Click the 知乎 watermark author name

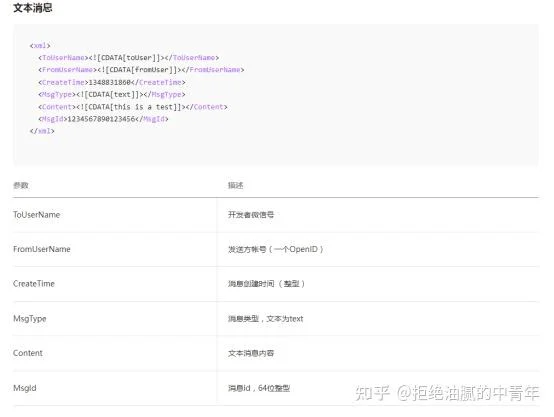(x=468, y=393)
